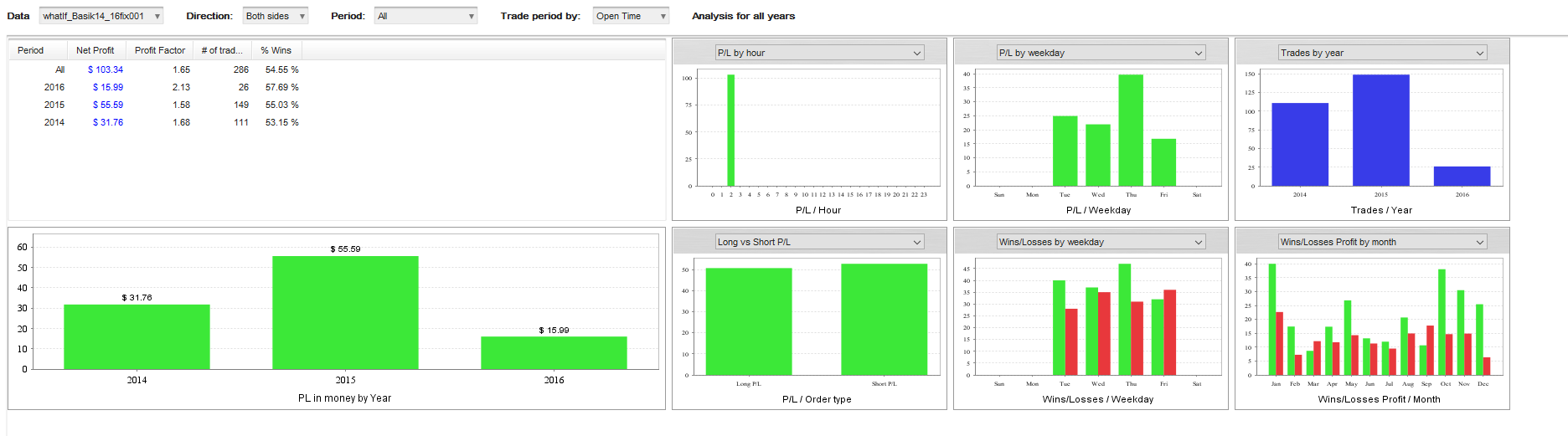Click the 2014 bar in PL in money by Year
1568x436 pixels.
137,336
